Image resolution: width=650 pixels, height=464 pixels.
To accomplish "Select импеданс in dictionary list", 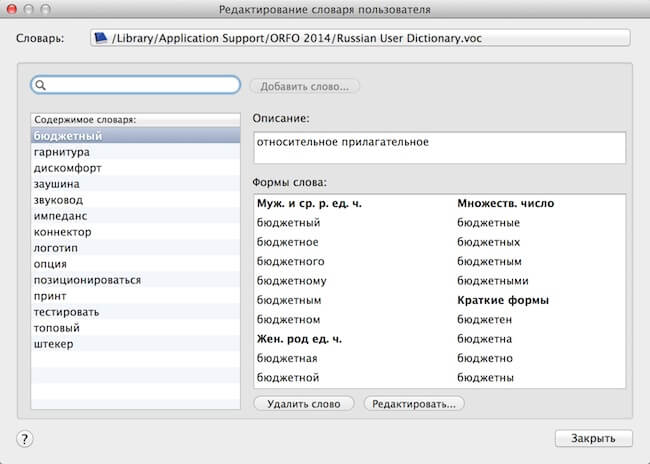I will click(x=136, y=216).
